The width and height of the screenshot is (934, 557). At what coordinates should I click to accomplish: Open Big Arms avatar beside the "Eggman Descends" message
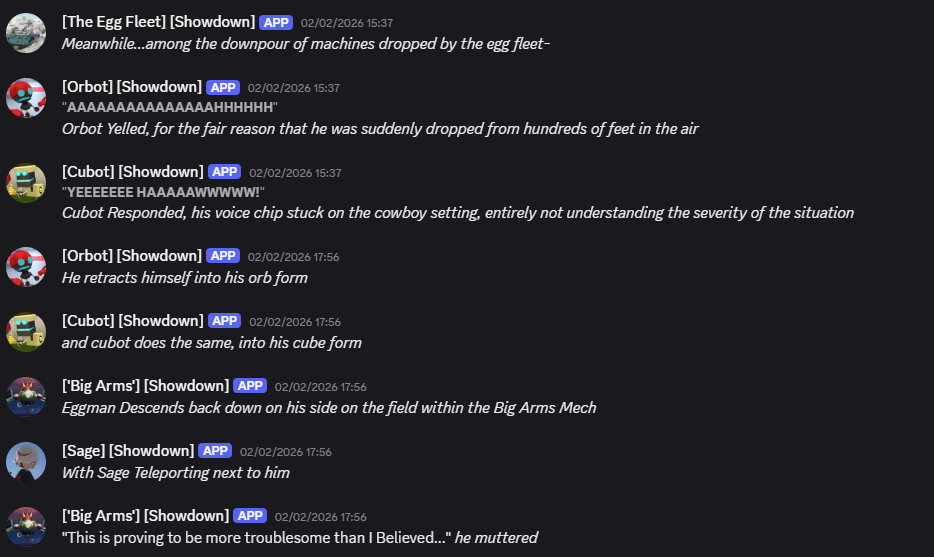click(x=26, y=397)
